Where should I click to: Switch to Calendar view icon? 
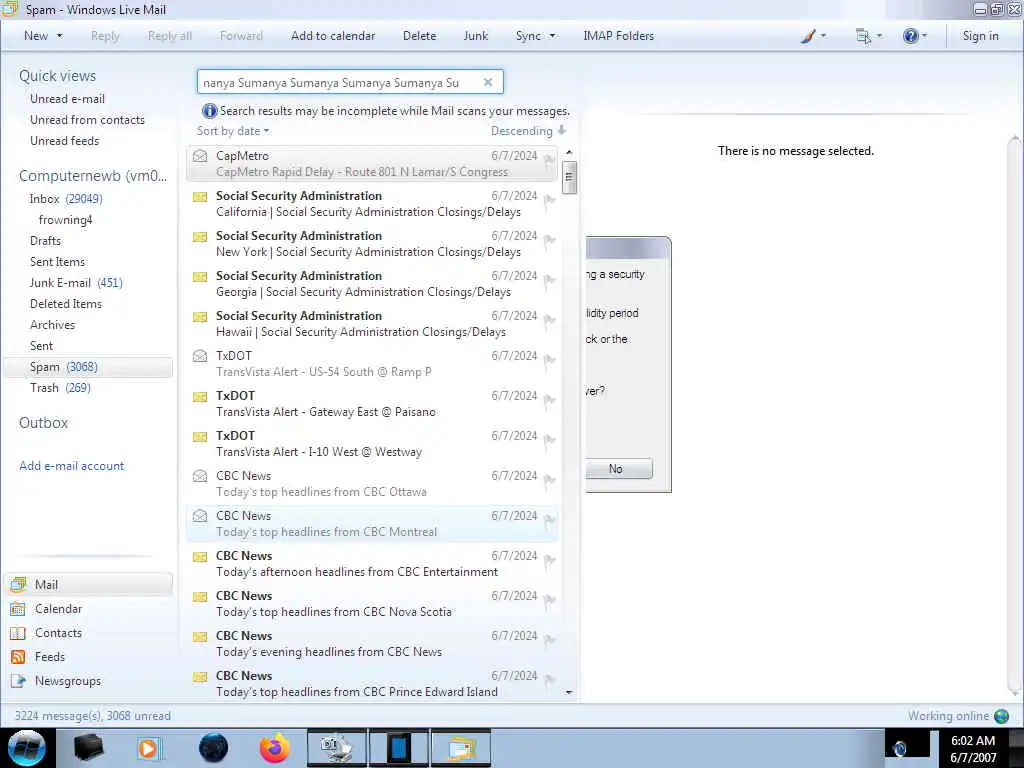tap(18, 609)
